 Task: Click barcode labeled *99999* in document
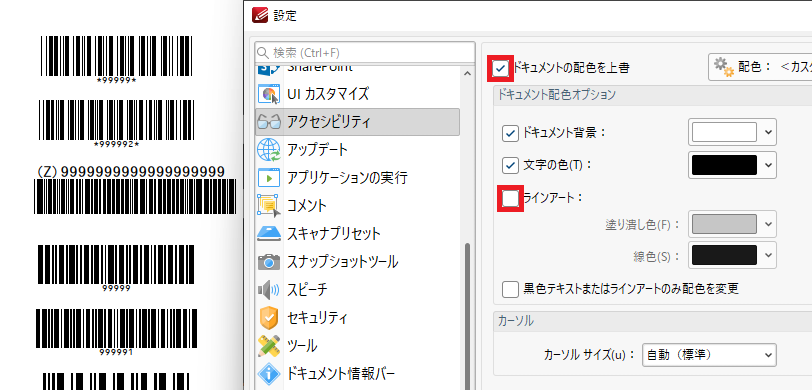(117, 56)
